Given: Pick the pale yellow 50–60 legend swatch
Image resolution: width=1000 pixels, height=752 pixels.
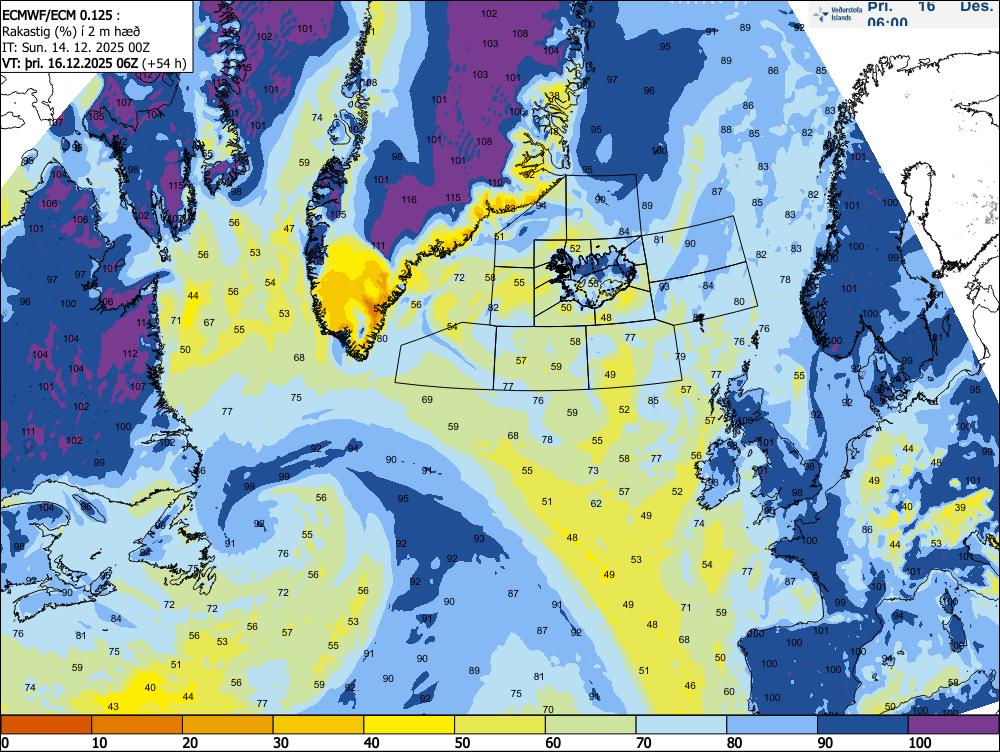Looking at the screenshot, I should pos(499,724).
